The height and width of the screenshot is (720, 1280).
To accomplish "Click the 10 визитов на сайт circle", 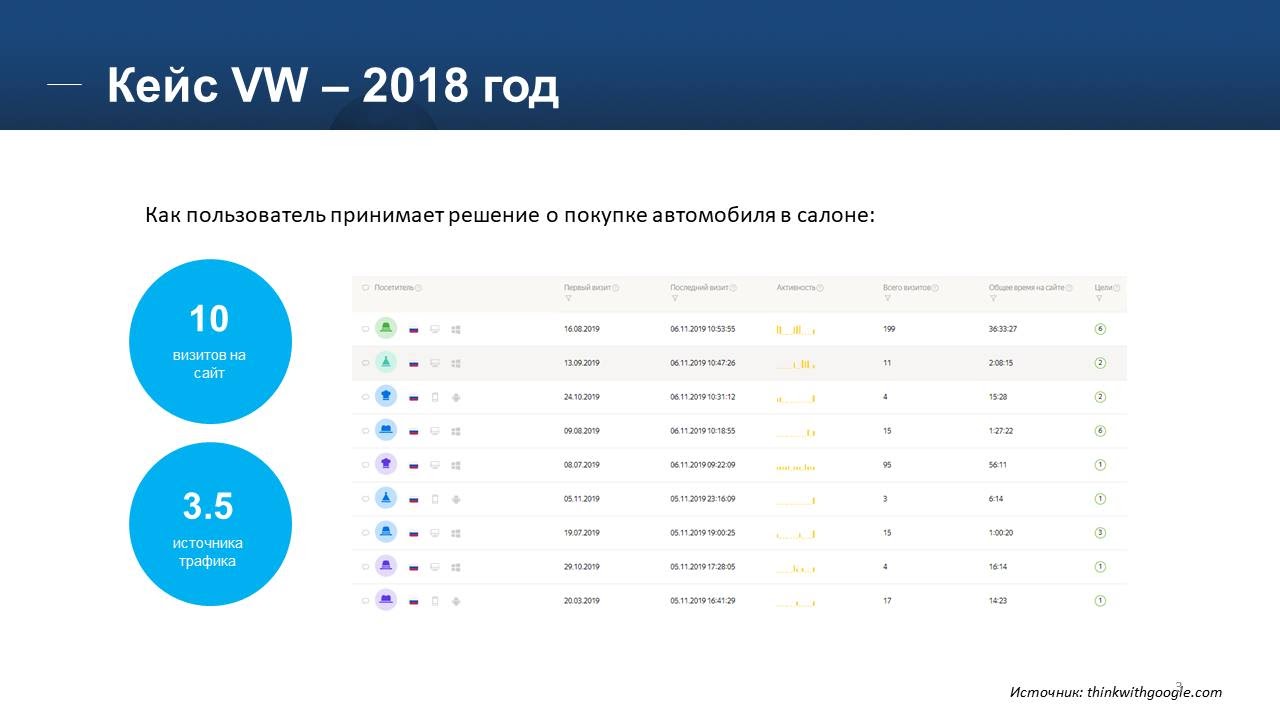I will tap(210, 341).
